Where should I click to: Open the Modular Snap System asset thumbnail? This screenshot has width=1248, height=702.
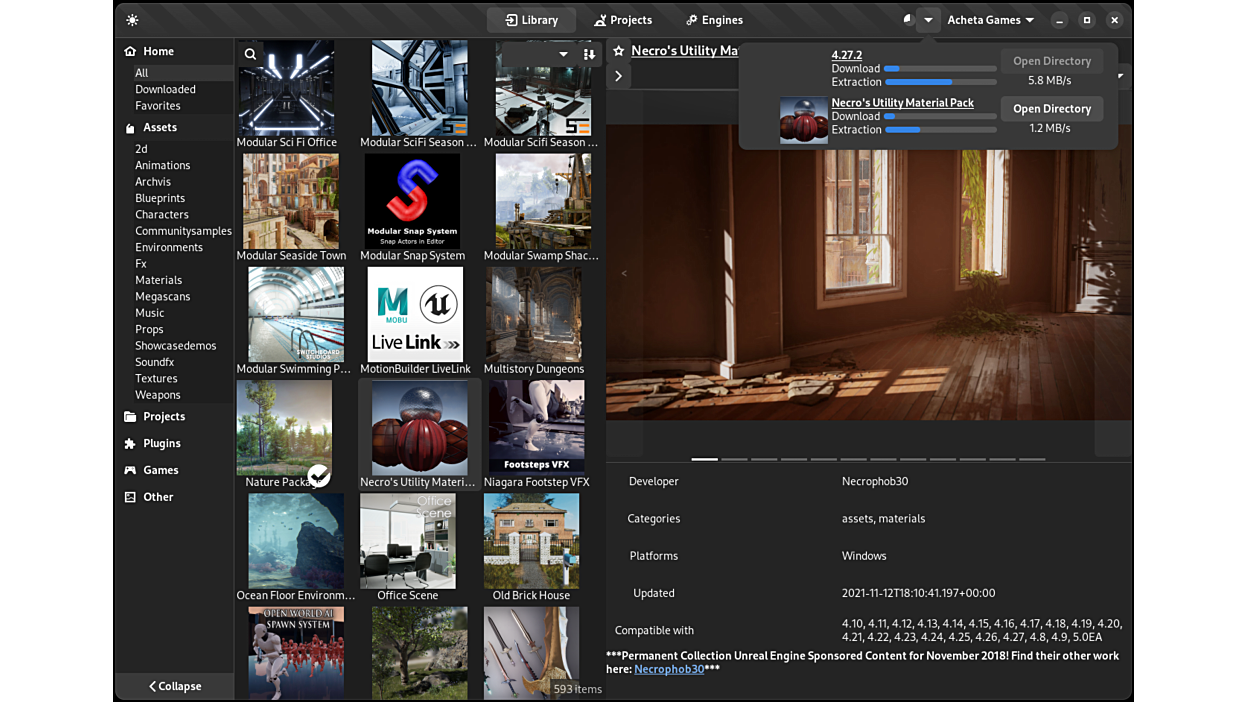(412, 200)
